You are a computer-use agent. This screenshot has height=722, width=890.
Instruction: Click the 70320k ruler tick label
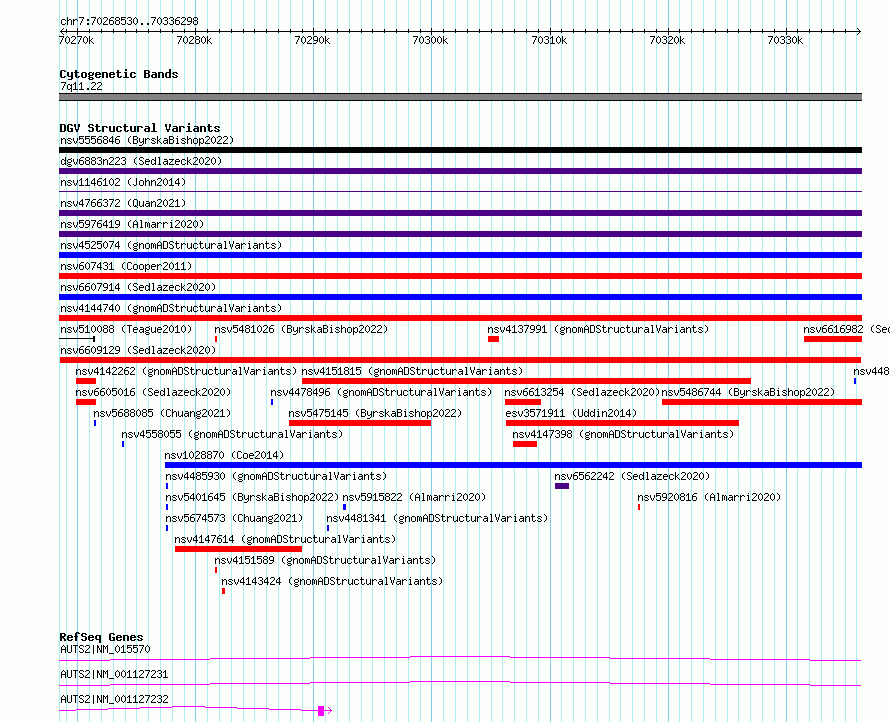[667, 40]
